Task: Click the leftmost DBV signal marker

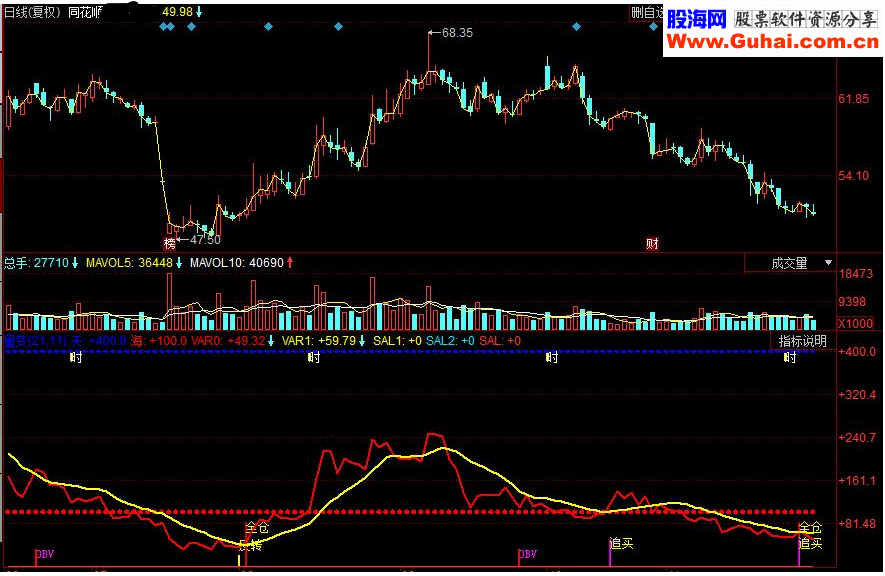Action: click(44, 554)
